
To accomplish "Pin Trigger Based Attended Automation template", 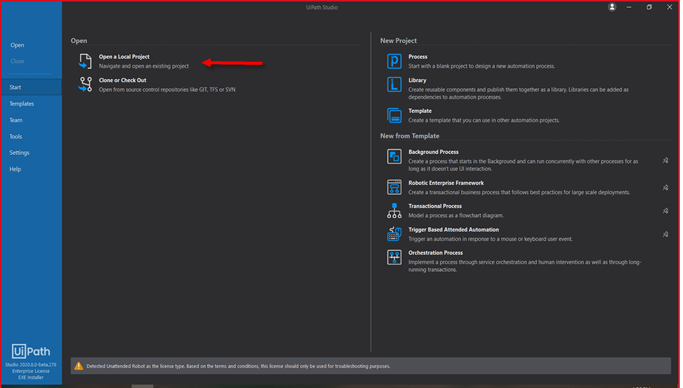I will [666, 234].
